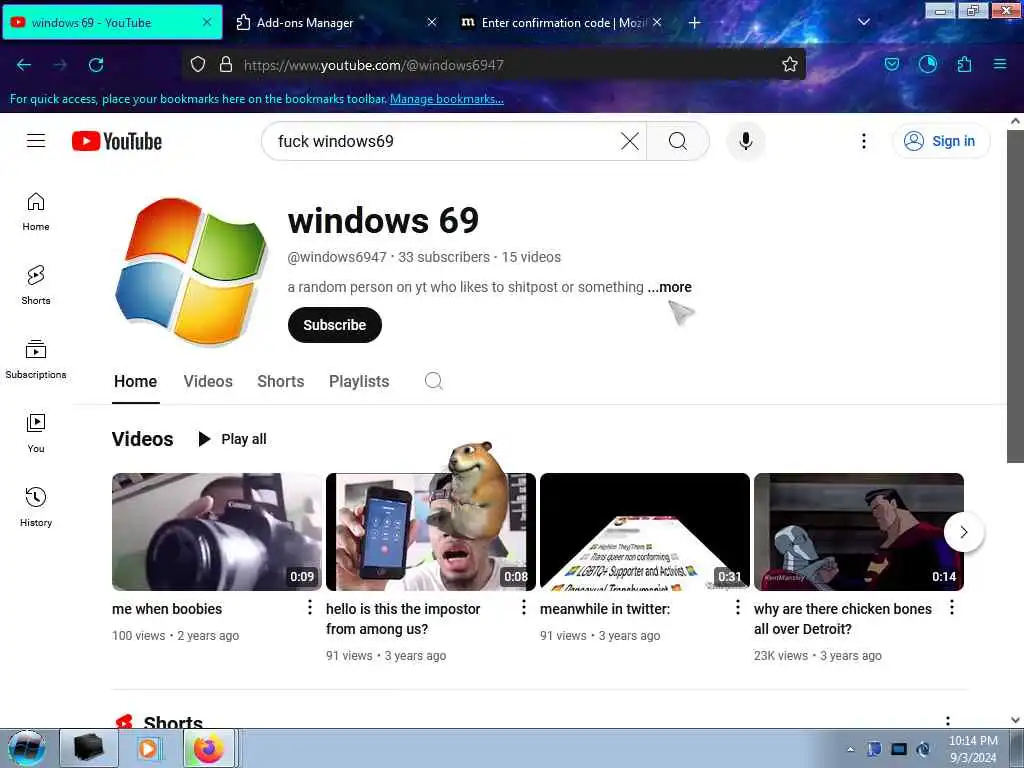
Task: Select the channel Home tab
Action: [x=135, y=381]
